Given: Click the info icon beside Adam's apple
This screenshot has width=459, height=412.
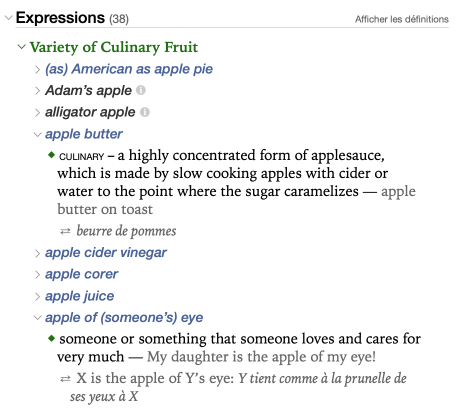Looking at the screenshot, I should [141, 90].
